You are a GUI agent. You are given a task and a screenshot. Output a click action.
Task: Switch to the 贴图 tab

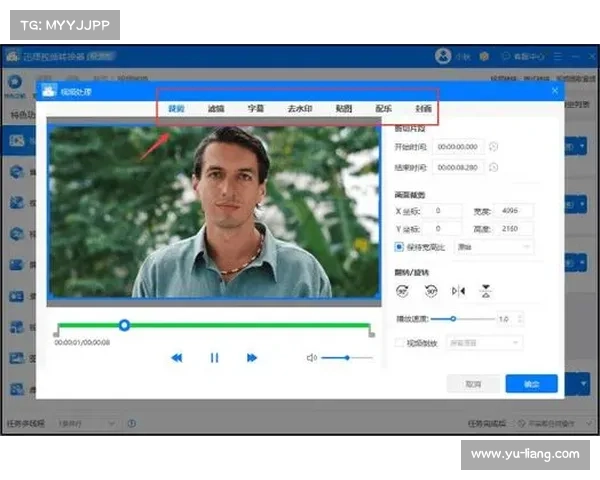344,109
